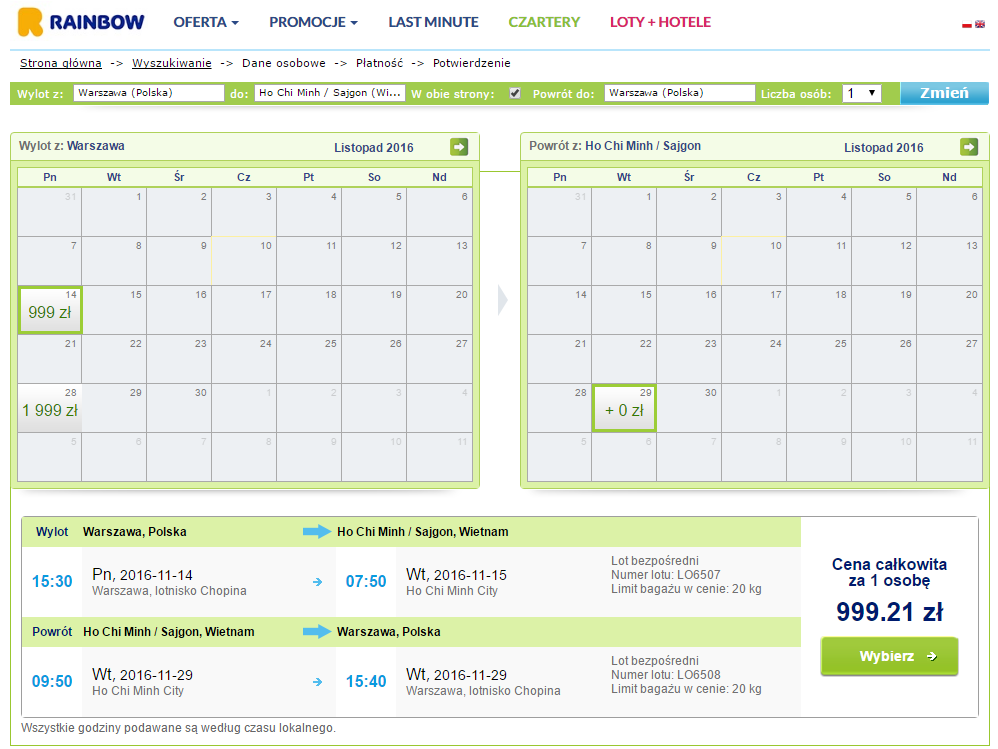Go to next month in departure calendar
The width and height of the screenshot is (998, 749).
(x=459, y=147)
